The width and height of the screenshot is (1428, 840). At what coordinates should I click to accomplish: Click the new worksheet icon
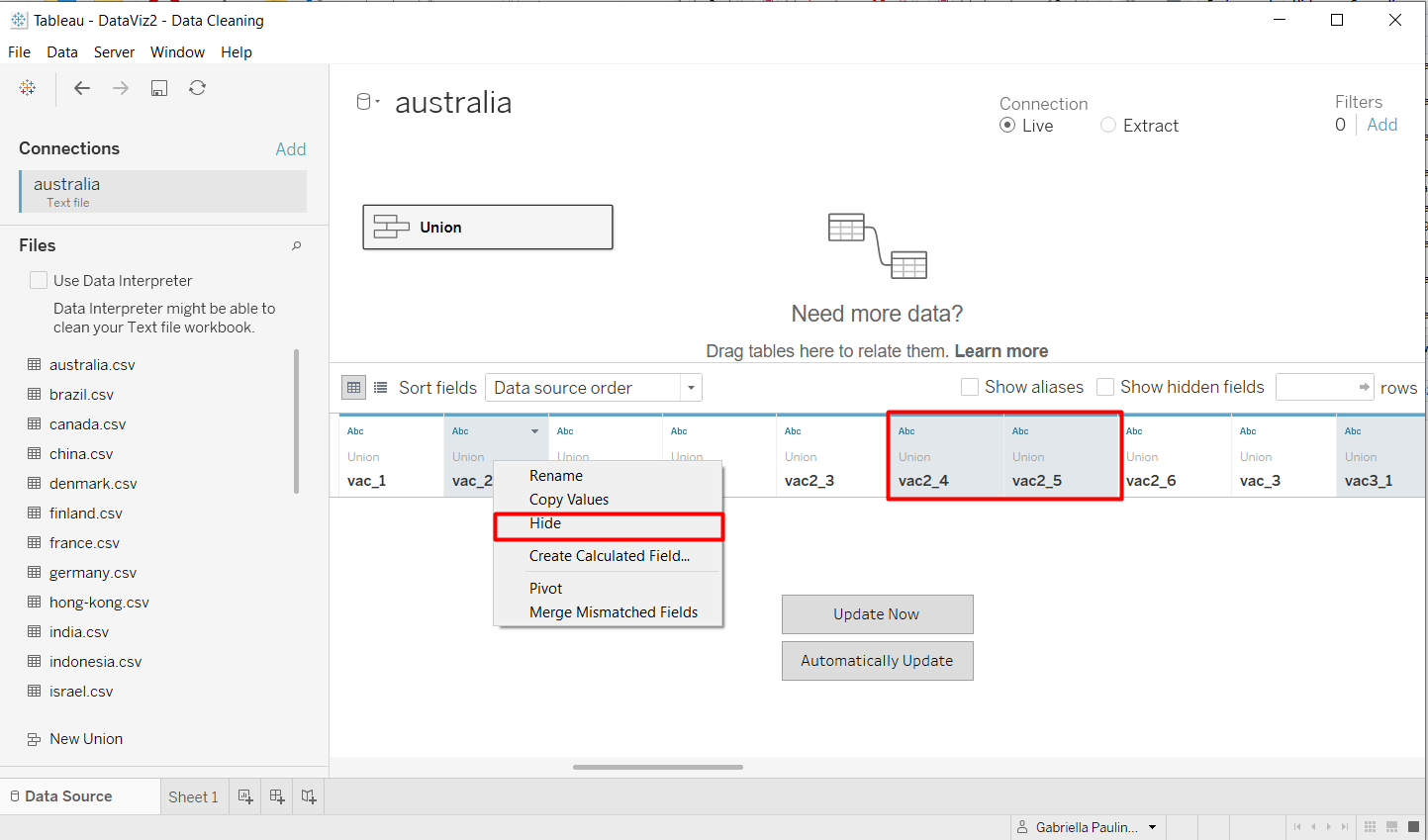click(245, 796)
